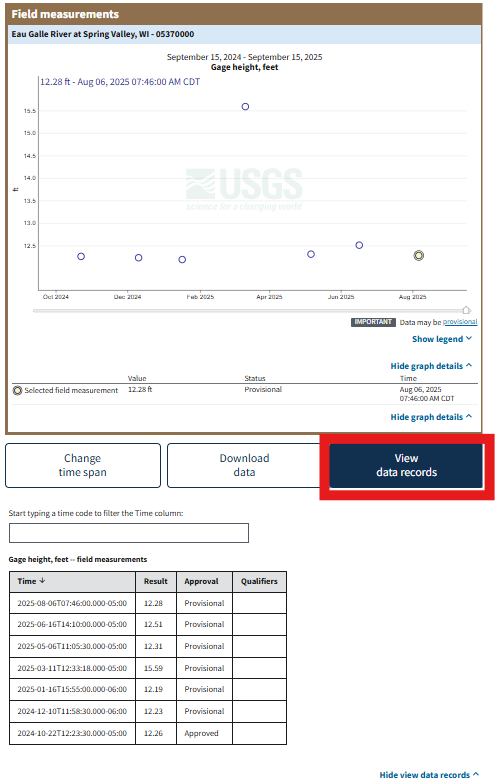Collapse upper Hide graph details
495x782 pixels.
(431, 366)
